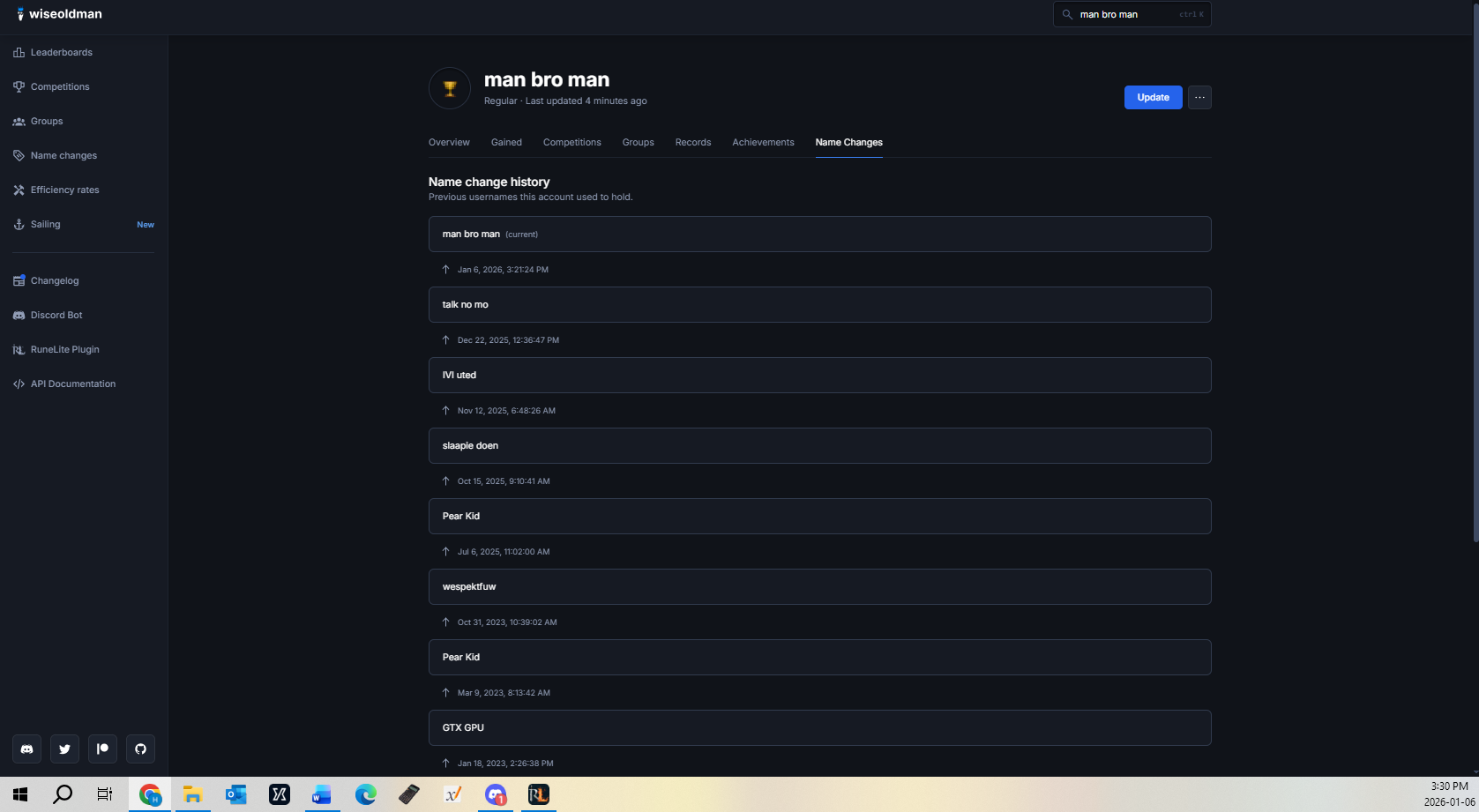Click the player trophy avatar
1479x812 pixels.
(450, 88)
